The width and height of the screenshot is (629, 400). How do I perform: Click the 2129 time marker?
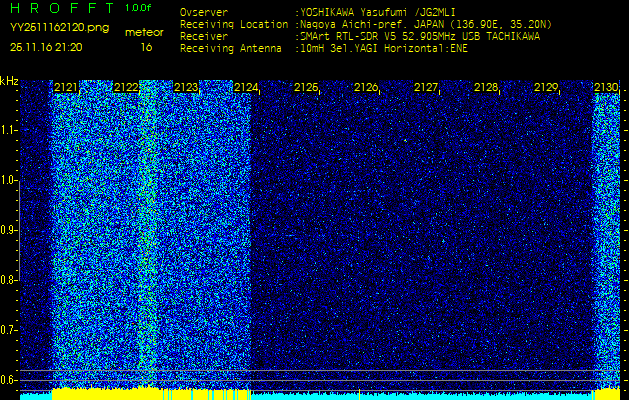(546, 87)
